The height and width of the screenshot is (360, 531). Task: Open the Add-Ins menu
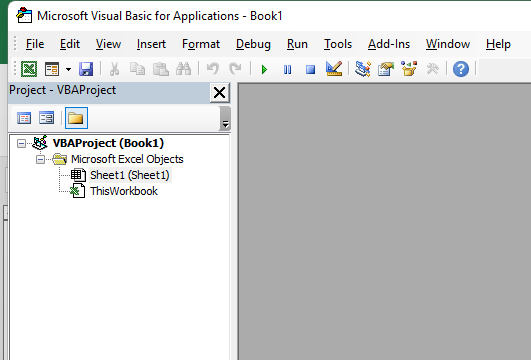point(389,44)
